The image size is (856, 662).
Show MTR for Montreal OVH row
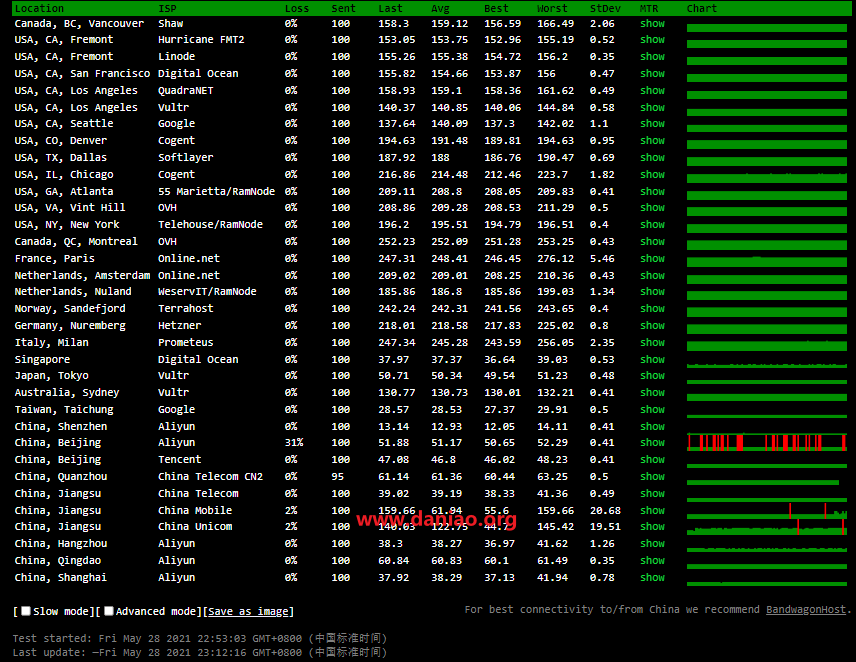652,241
